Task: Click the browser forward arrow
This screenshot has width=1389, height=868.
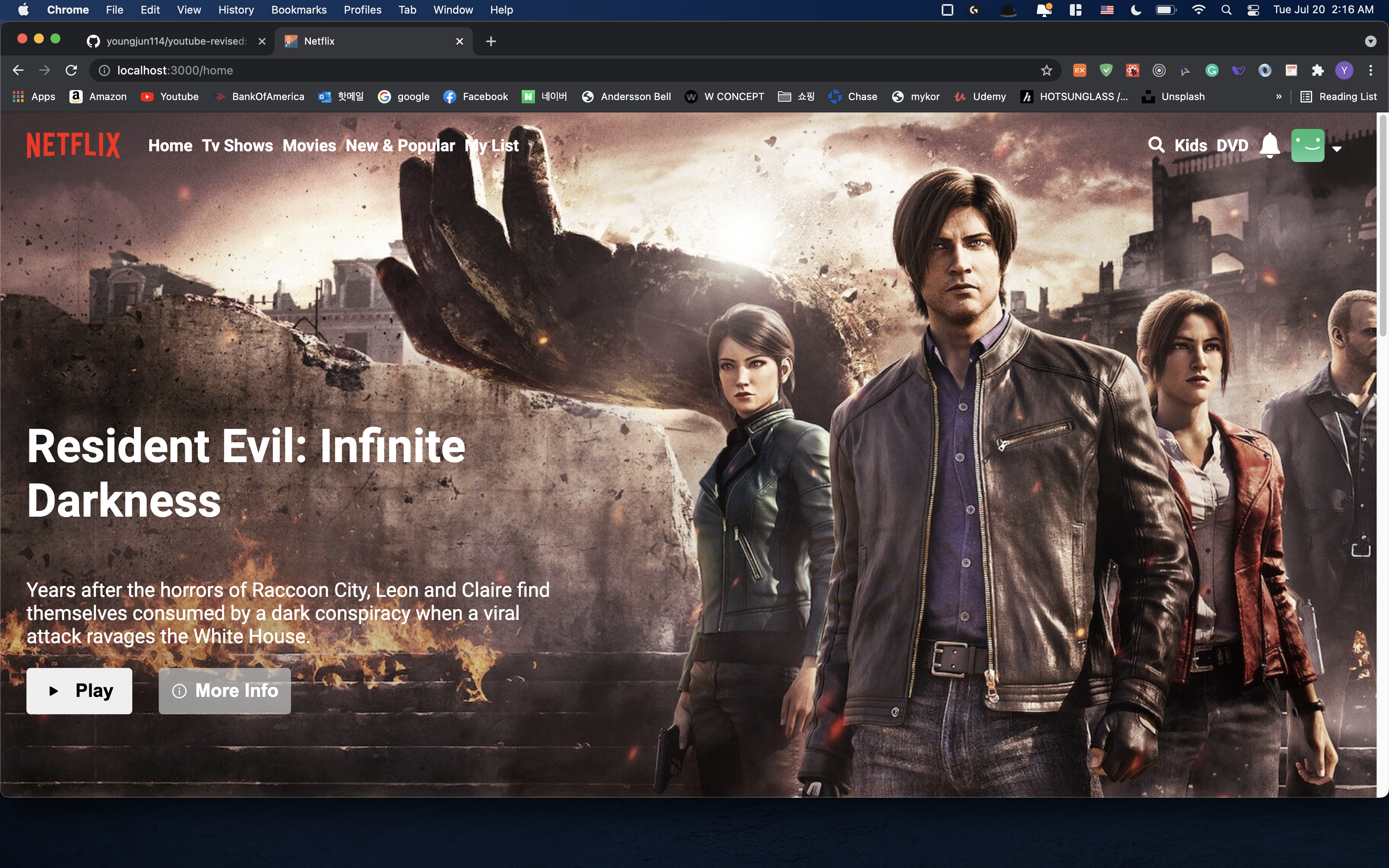Action: pos(44,70)
